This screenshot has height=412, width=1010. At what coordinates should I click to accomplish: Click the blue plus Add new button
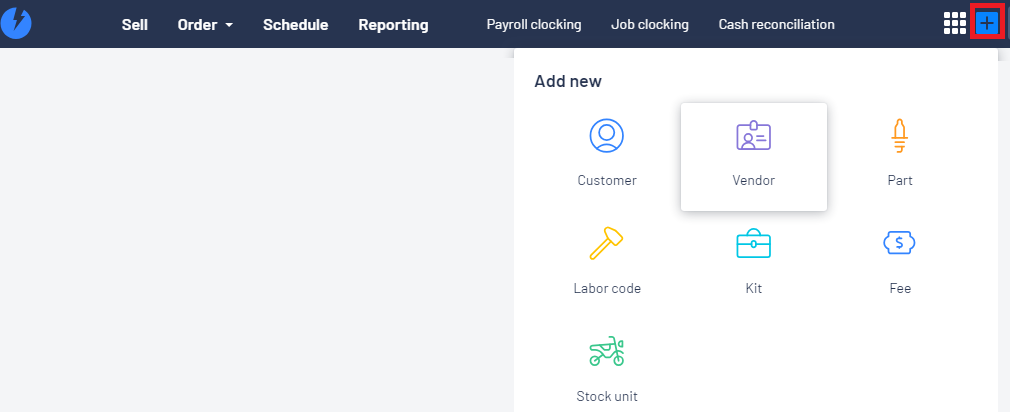pos(987,24)
